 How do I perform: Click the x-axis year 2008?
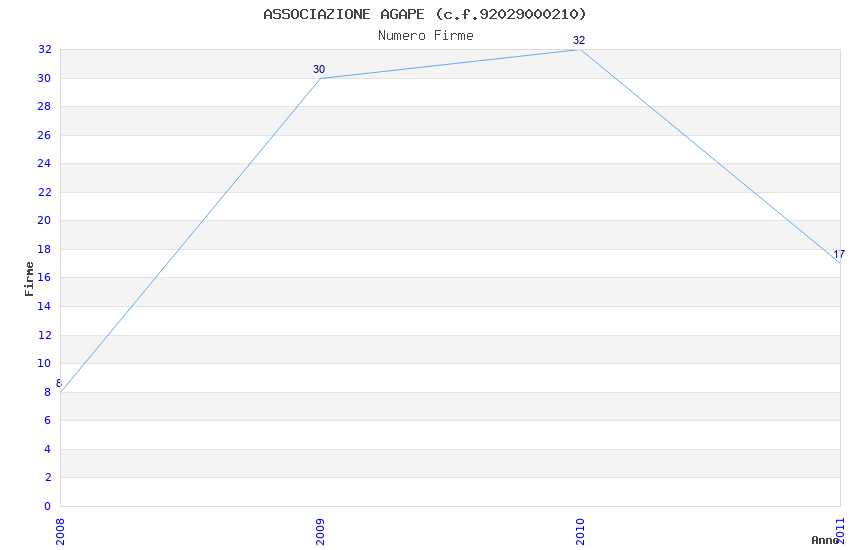60,532
